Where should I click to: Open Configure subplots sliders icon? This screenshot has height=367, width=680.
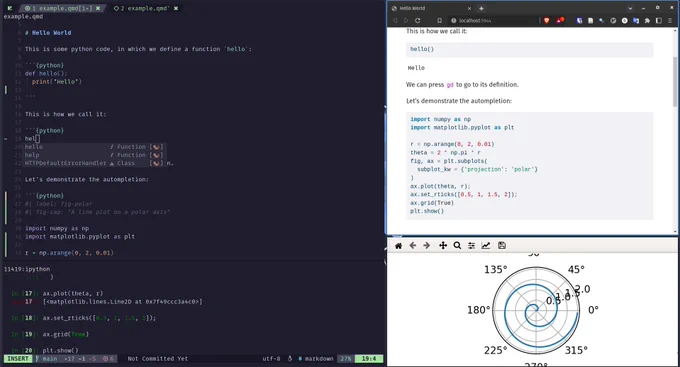pyautogui.click(x=471, y=246)
